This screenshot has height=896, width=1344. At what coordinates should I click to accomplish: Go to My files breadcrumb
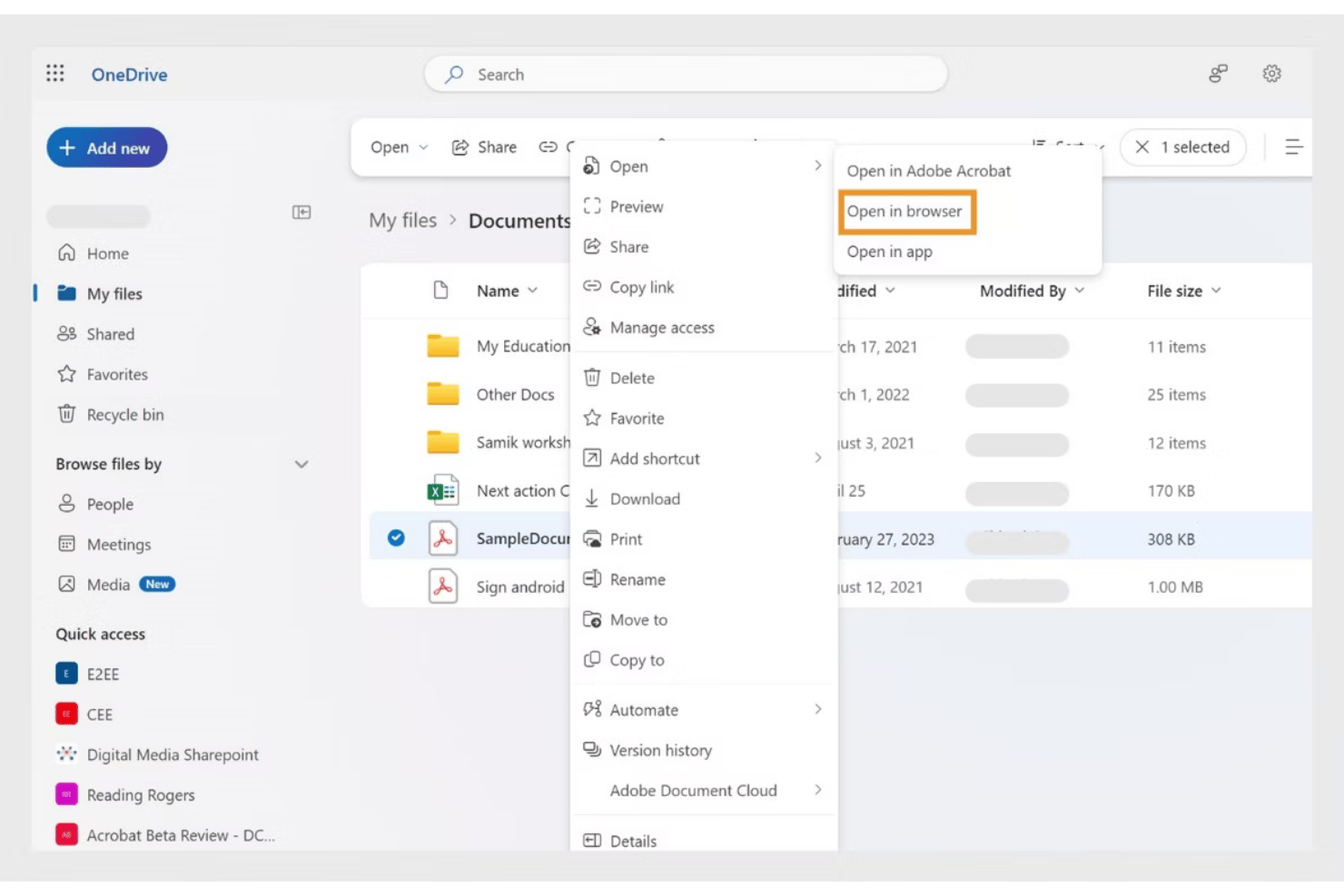(x=402, y=221)
